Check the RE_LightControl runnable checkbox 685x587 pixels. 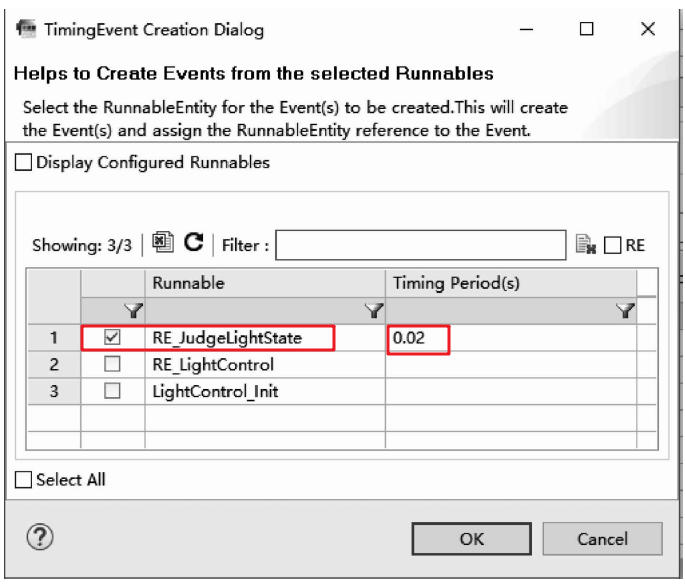[x=113, y=365]
